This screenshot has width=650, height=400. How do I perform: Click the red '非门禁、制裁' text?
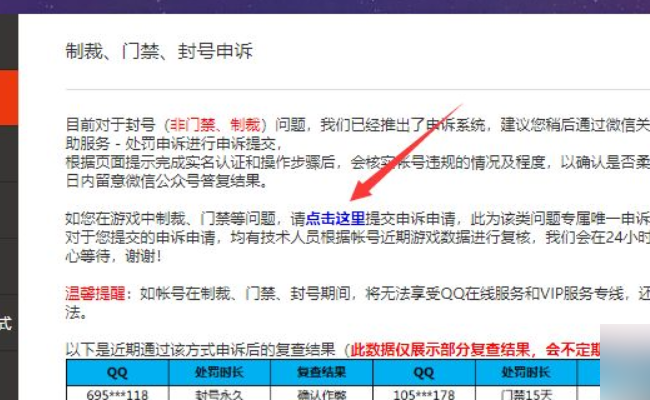(x=216, y=125)
